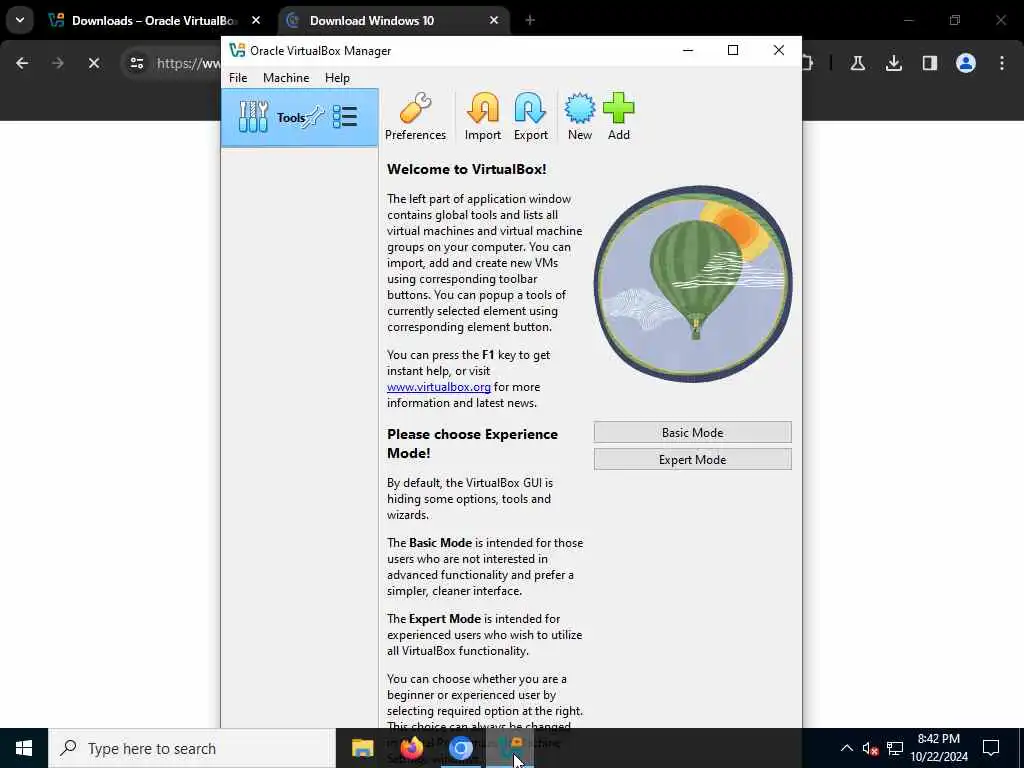Screen dimensions: 1024x768
Task: Open the Machine menu
Action: click(x=286, y=78)
